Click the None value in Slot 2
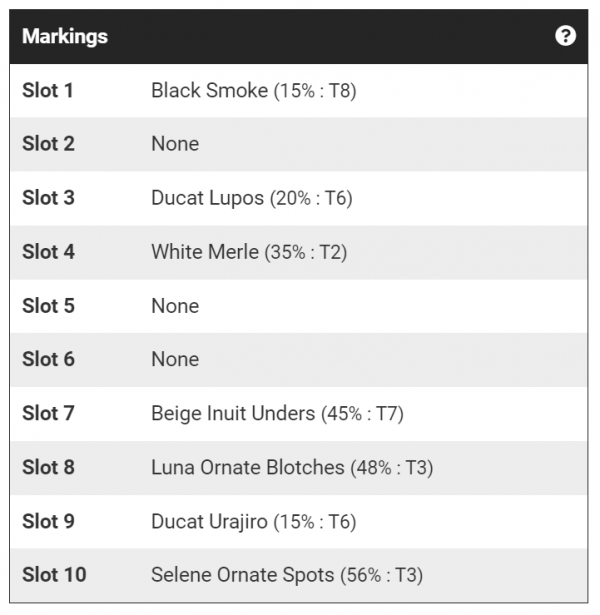 175,144
